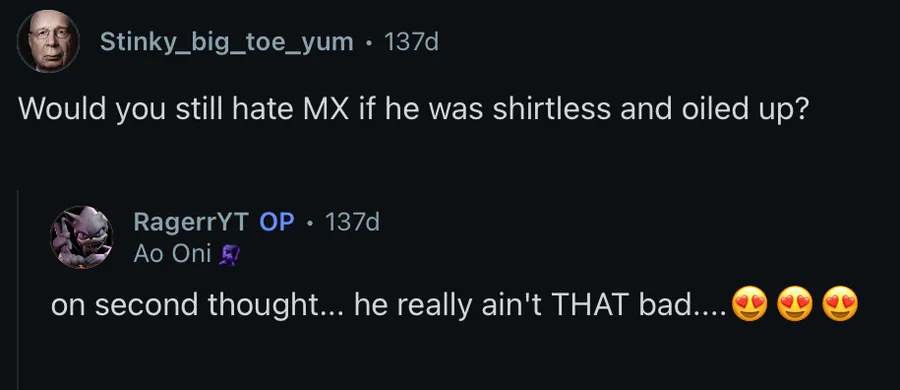This screenshot has height=390, width=900.
Task: Click the word 'bad....' before the emojis
Action: click(x=682, y=306)
